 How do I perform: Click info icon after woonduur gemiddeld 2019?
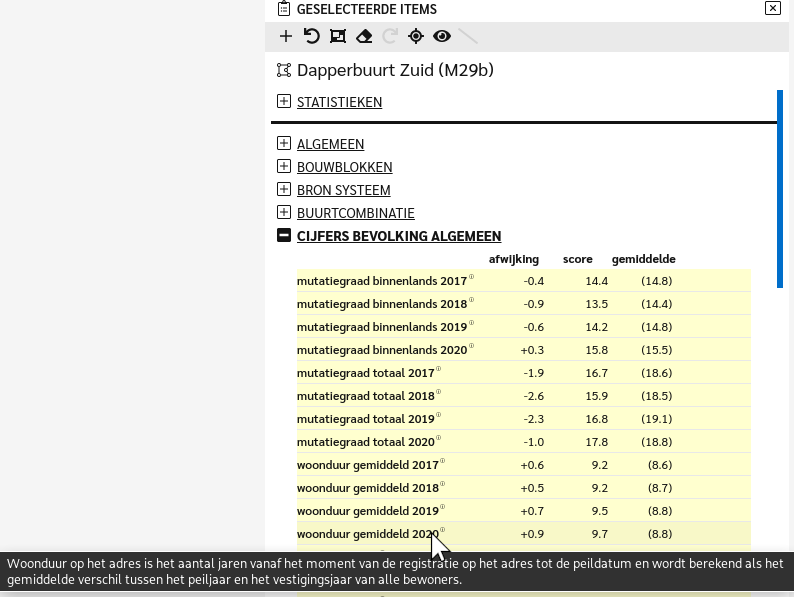[x=443, y=507]
